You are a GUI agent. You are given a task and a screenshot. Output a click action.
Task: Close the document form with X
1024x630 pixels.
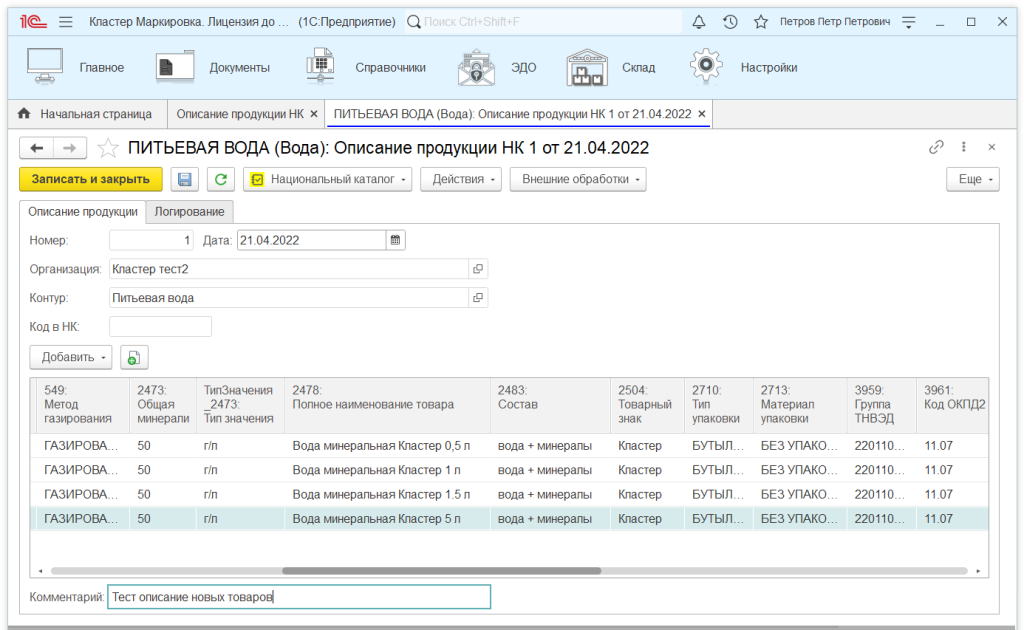click(x=991, y=147)
